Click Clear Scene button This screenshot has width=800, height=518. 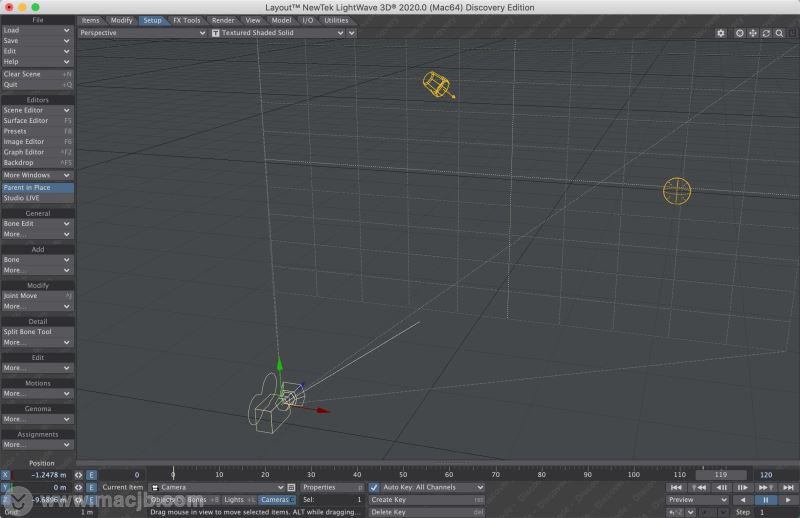38,75
